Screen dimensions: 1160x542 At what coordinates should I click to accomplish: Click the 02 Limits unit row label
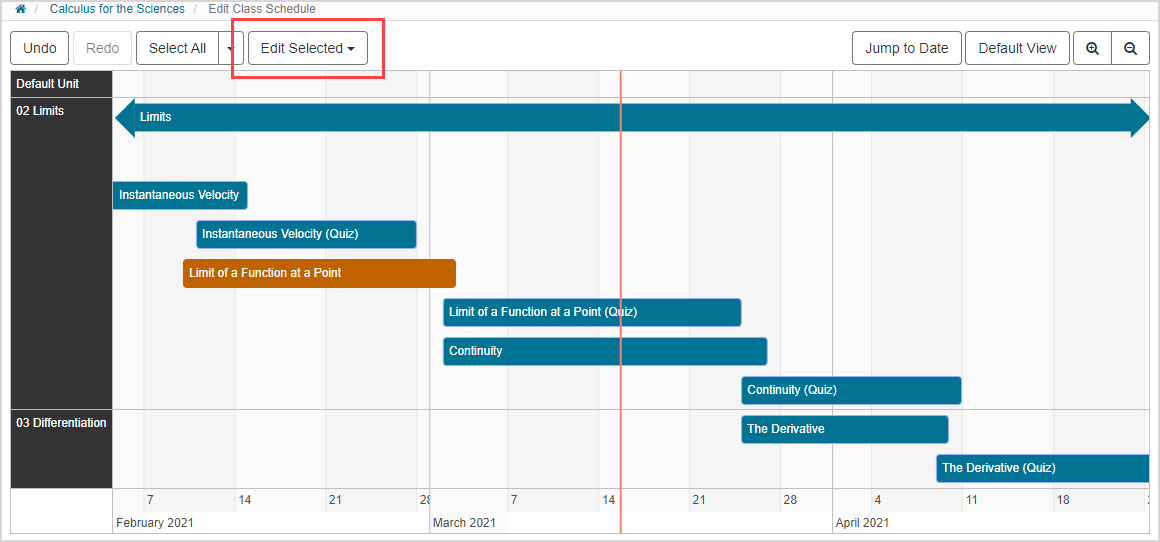tap(40, 111)
